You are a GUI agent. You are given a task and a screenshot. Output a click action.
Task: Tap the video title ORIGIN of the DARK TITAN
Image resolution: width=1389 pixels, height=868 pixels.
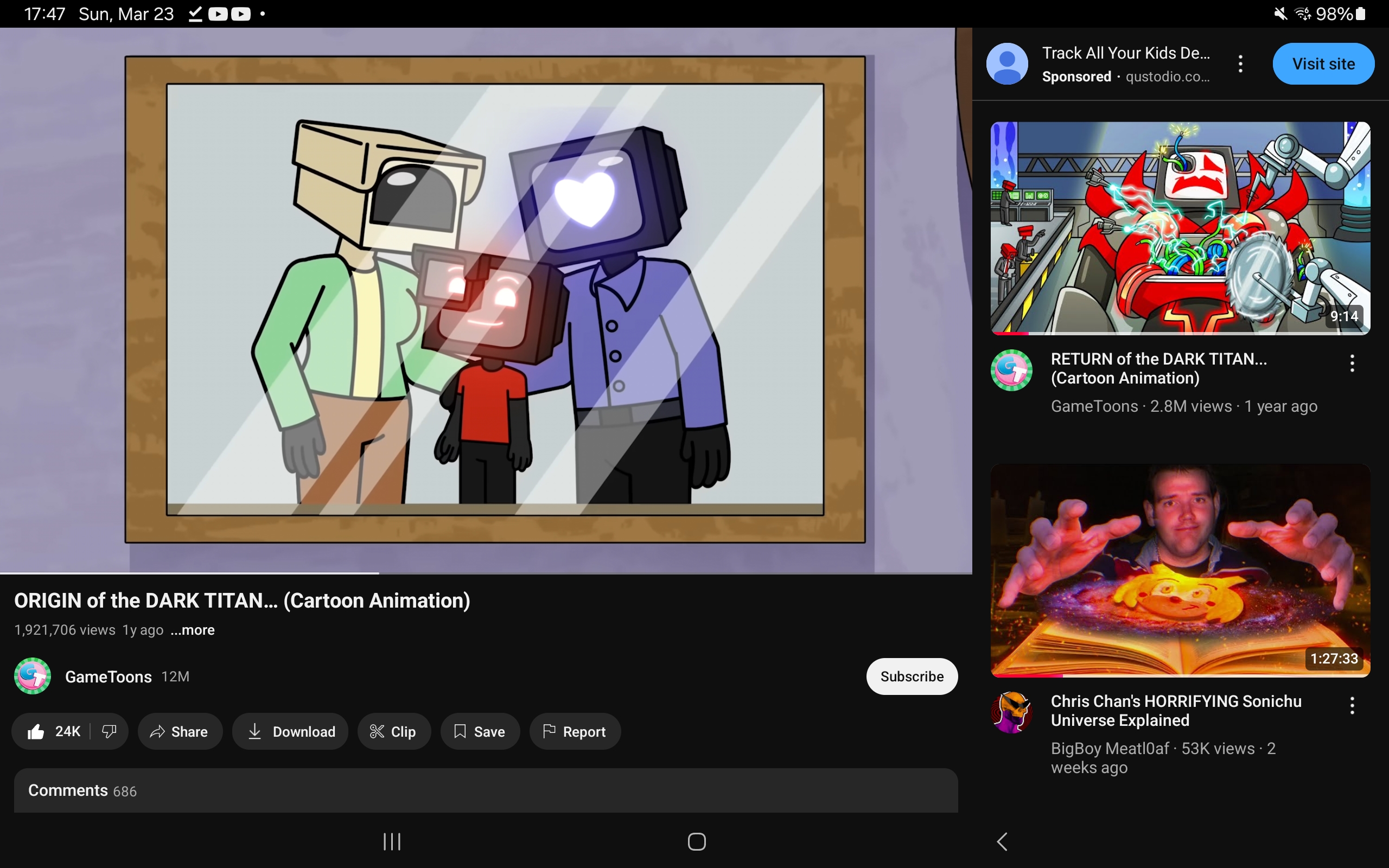click(241, 601)
